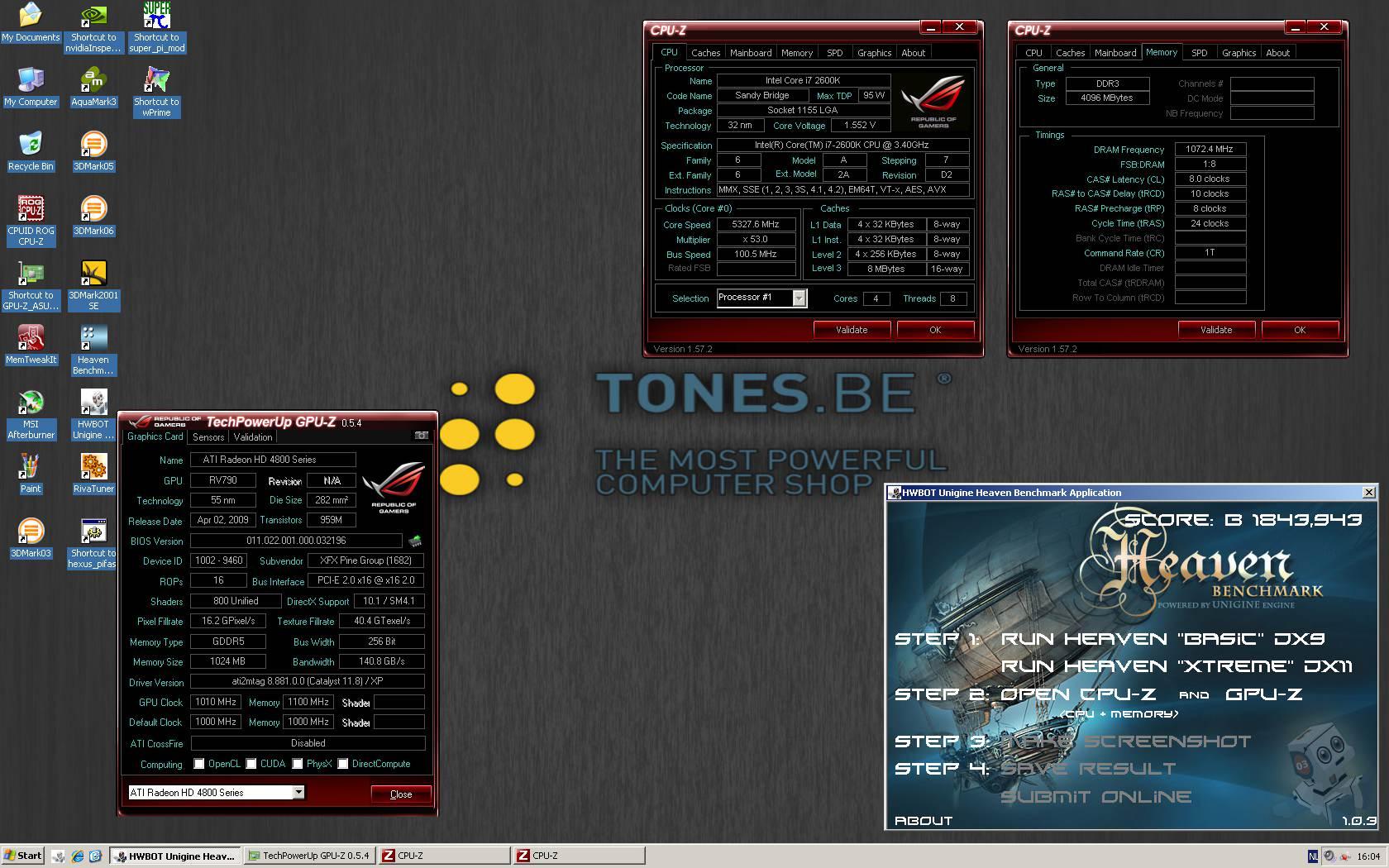
Task: Expand the Processor #1 selection dropdown
Action: [x=799, y=298]
